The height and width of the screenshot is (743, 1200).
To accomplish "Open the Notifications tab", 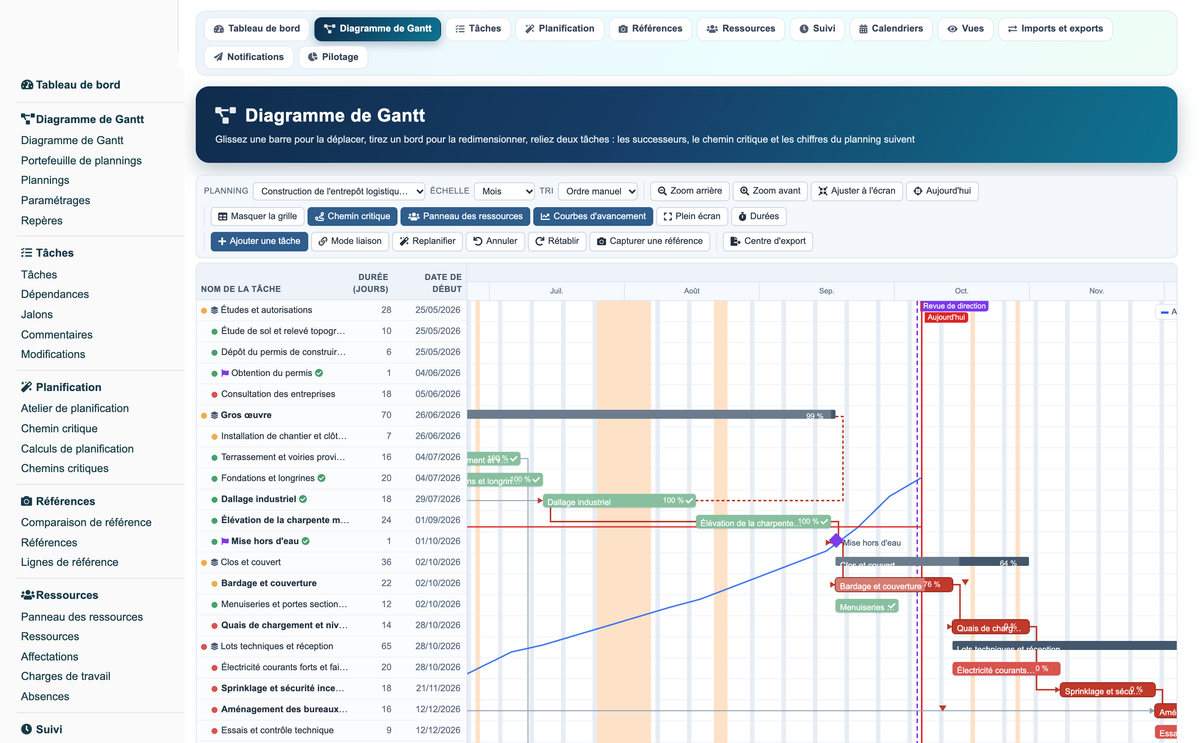I will 249,57.
